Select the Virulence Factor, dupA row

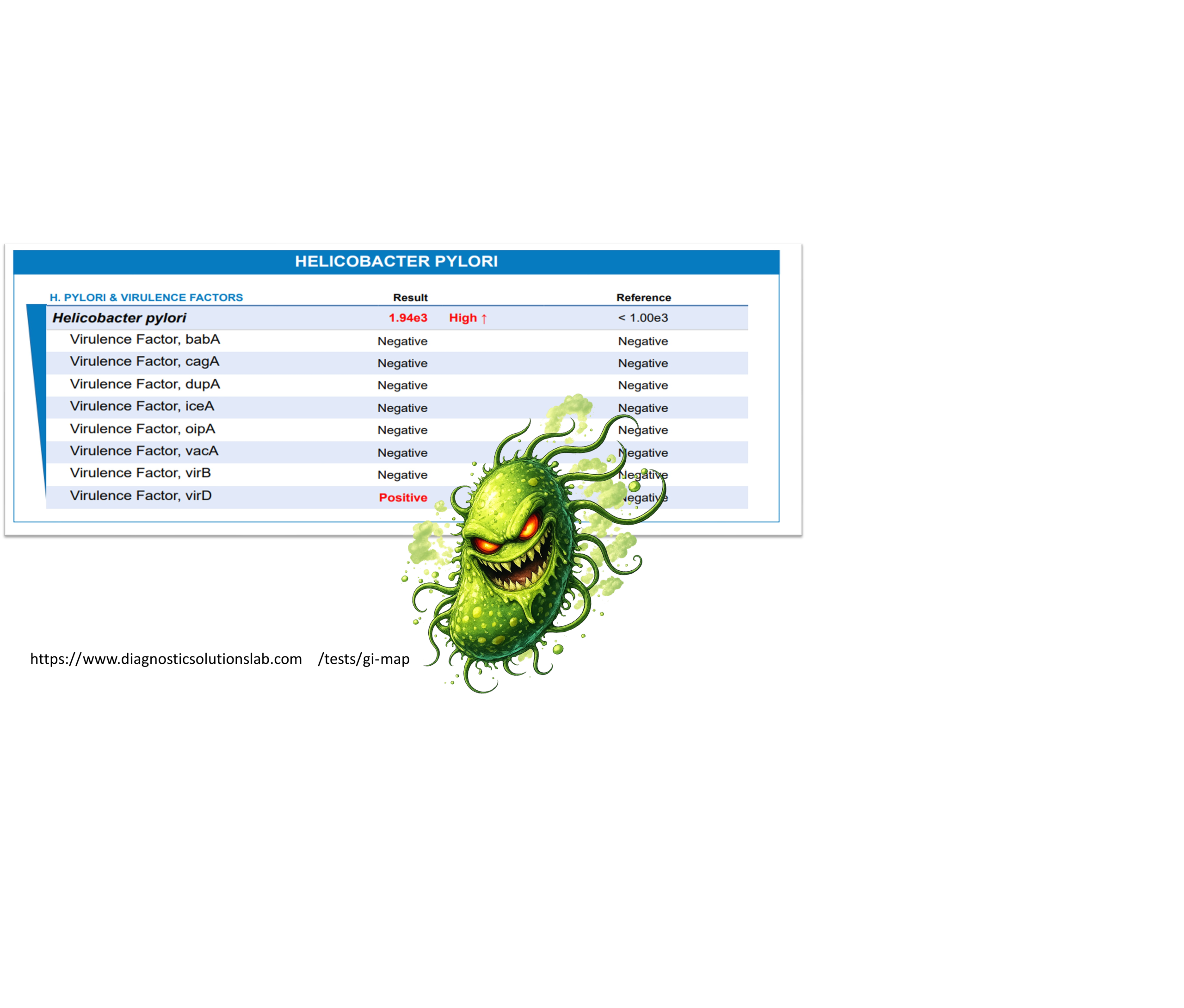coord(145,384)
